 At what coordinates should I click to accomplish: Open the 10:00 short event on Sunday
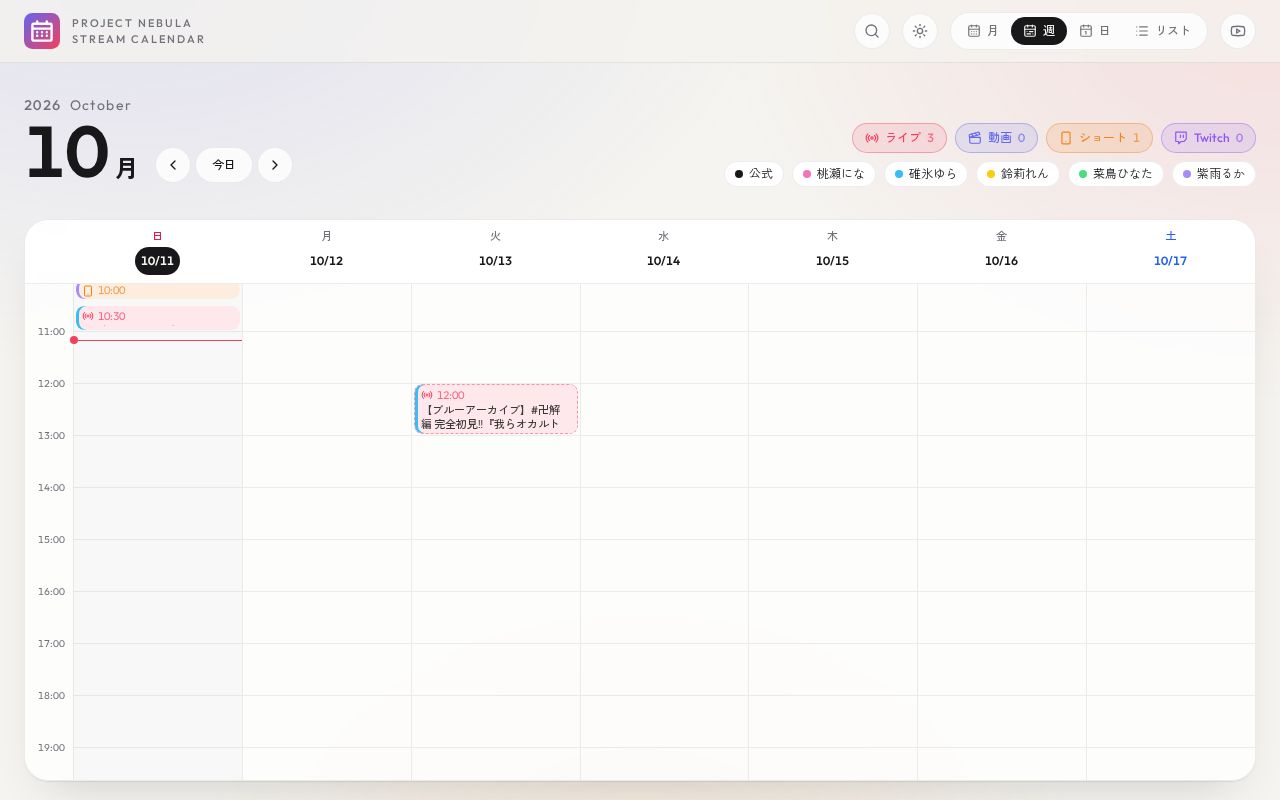point(158,291)
